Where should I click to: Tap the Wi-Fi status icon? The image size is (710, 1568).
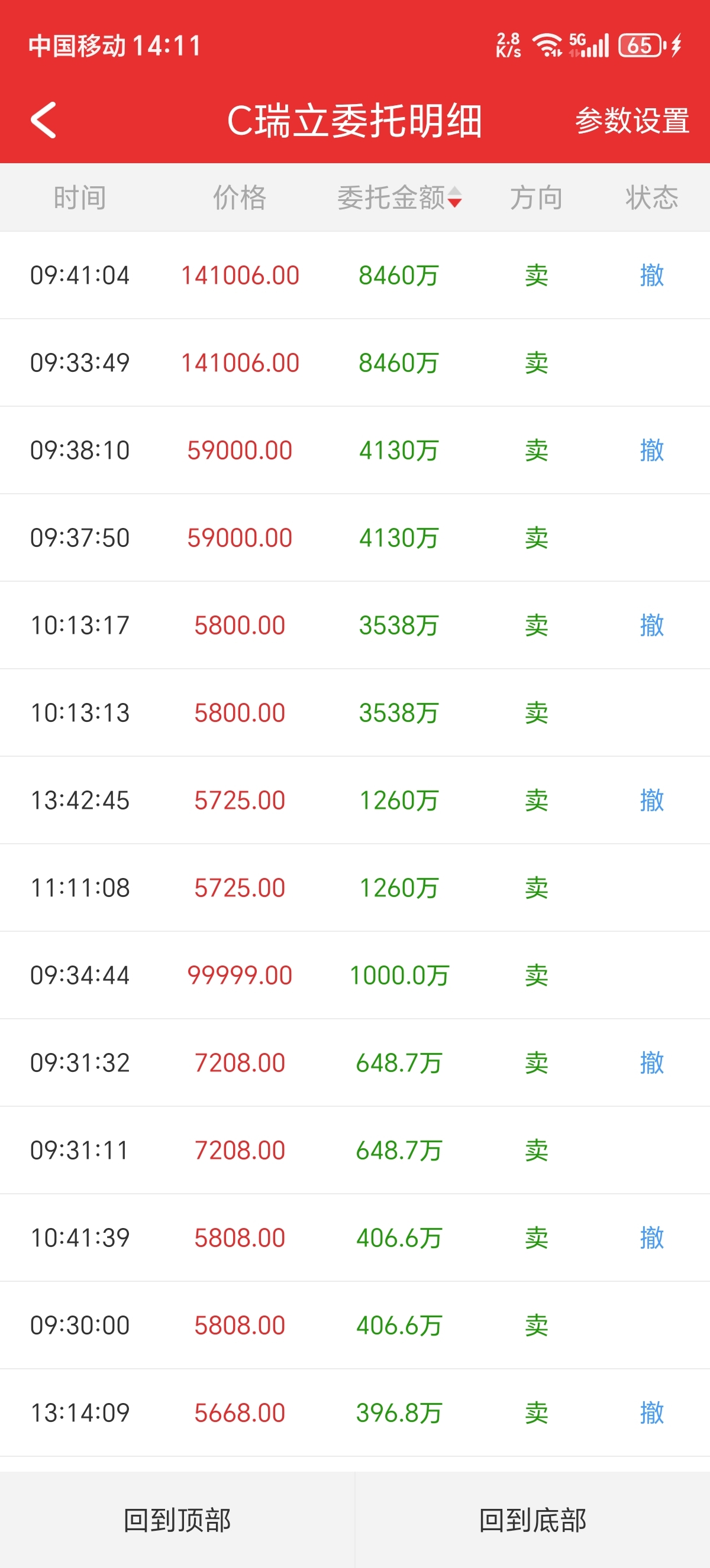(x=547, y=46)
